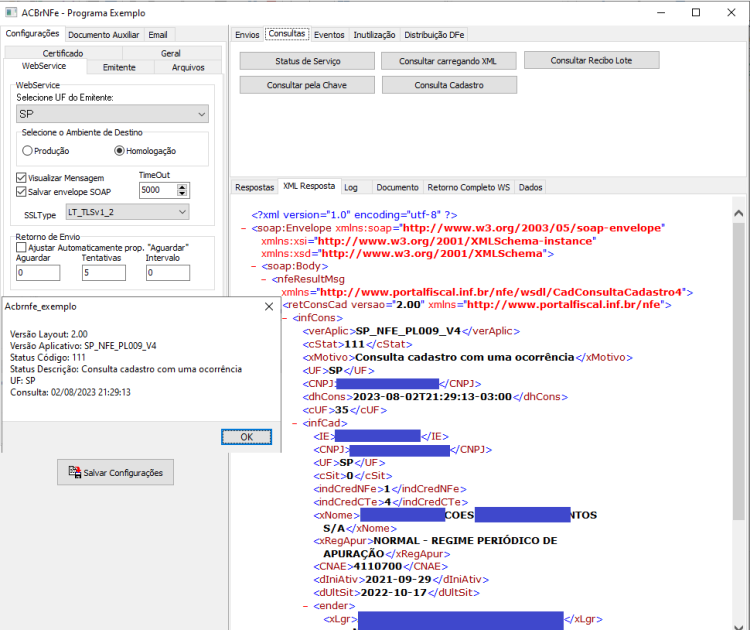
Task: Open the Inutilização tab
Action: click(x=374, y=35)
